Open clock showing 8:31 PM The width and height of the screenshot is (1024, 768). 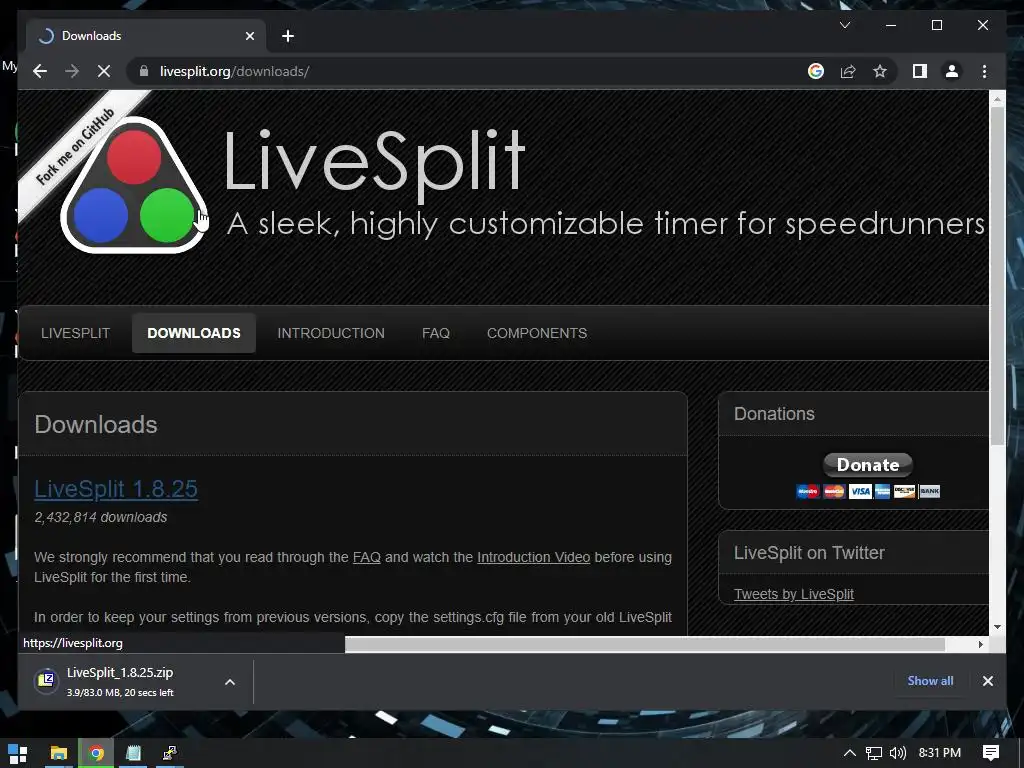coord(939,753)
